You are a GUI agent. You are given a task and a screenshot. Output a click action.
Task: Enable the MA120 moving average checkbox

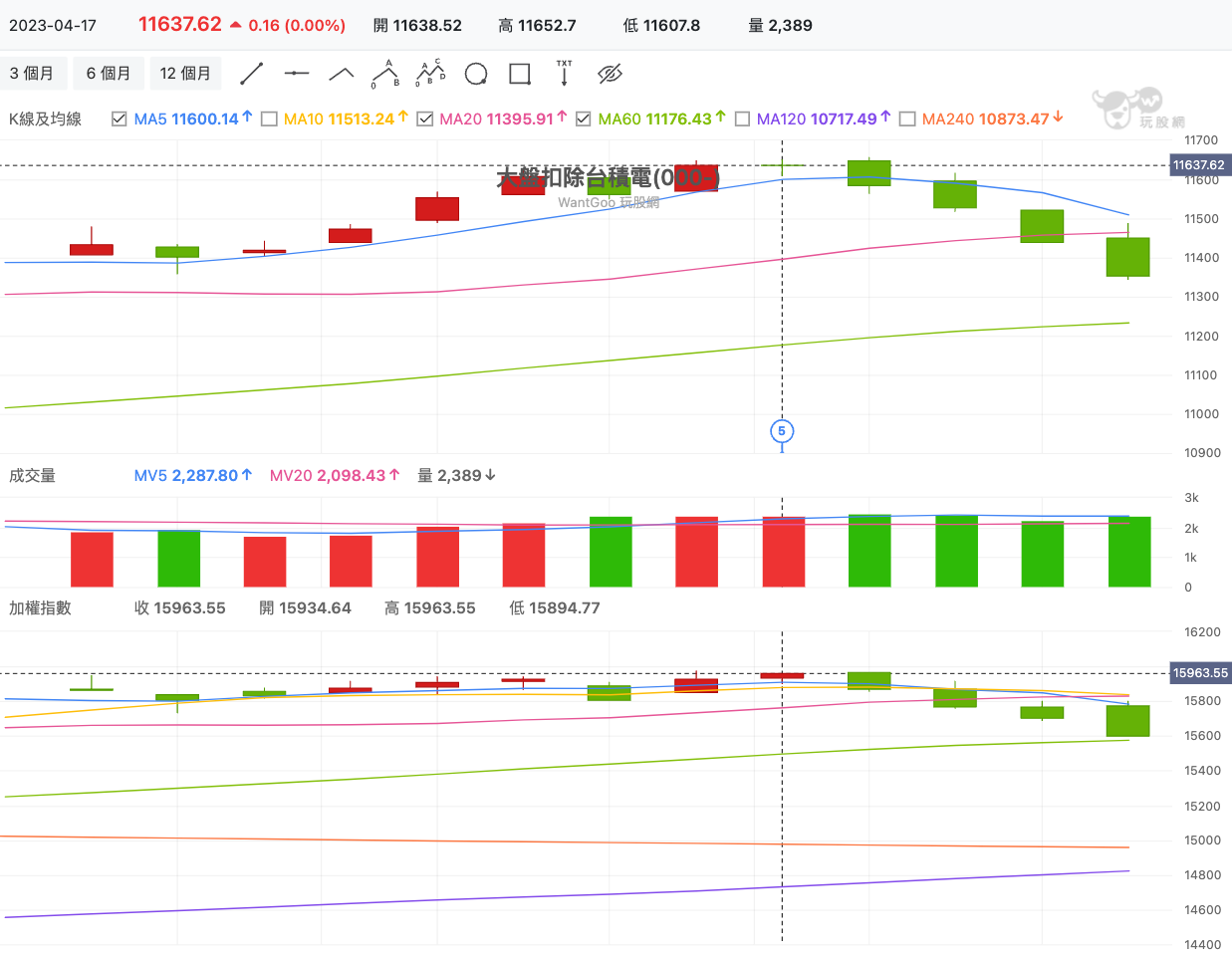(742, 119)
